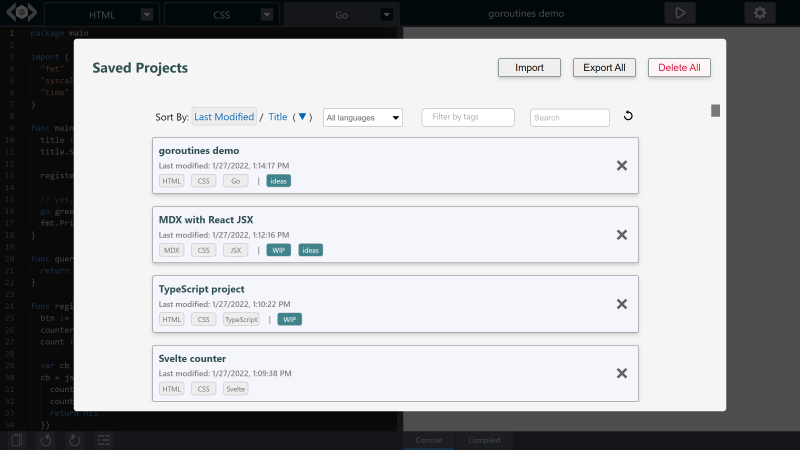Open the All languages dropdown
Screen dimensions: 800x450
[362, 118]
